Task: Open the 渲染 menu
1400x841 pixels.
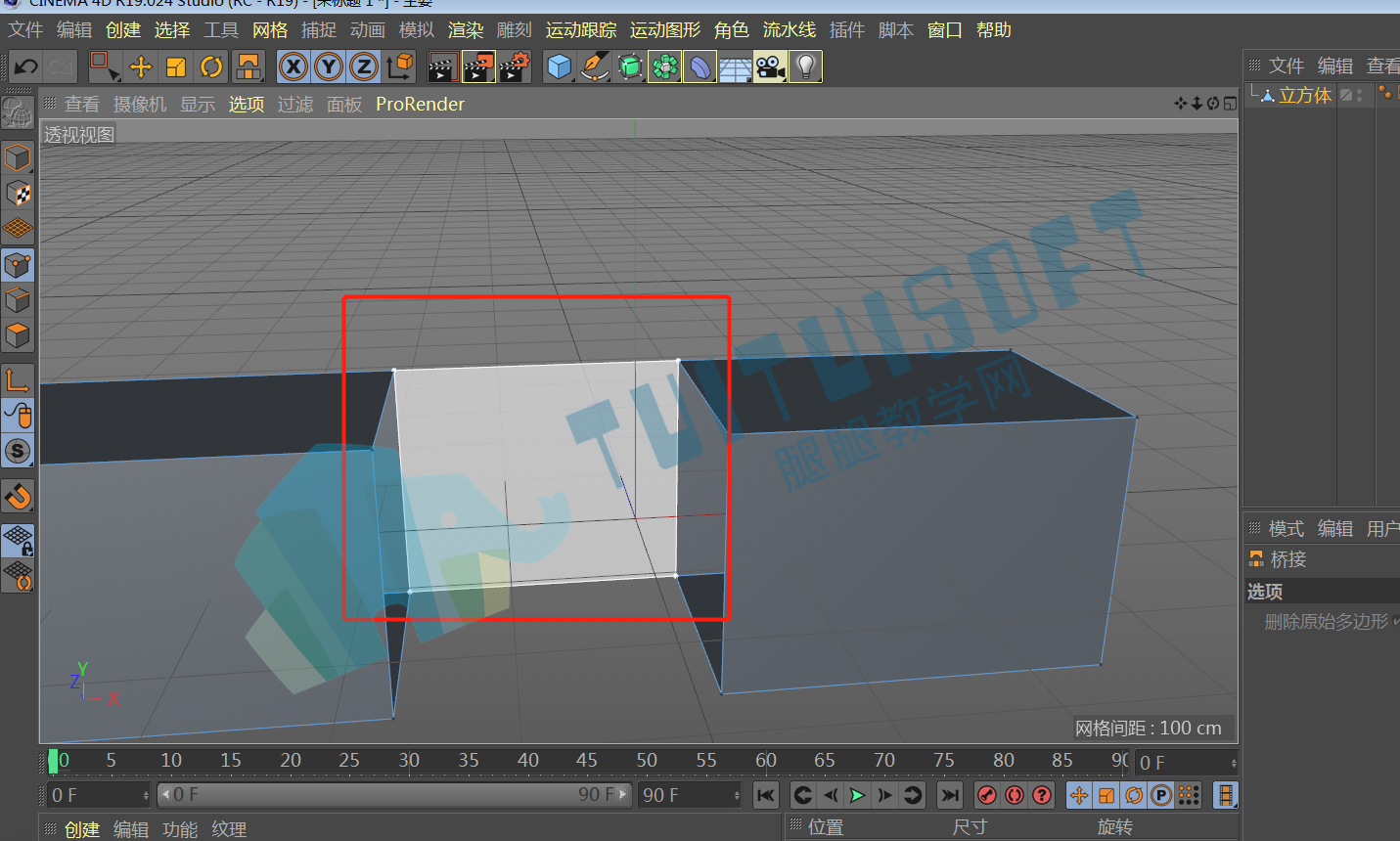Action: click(466, 30)
